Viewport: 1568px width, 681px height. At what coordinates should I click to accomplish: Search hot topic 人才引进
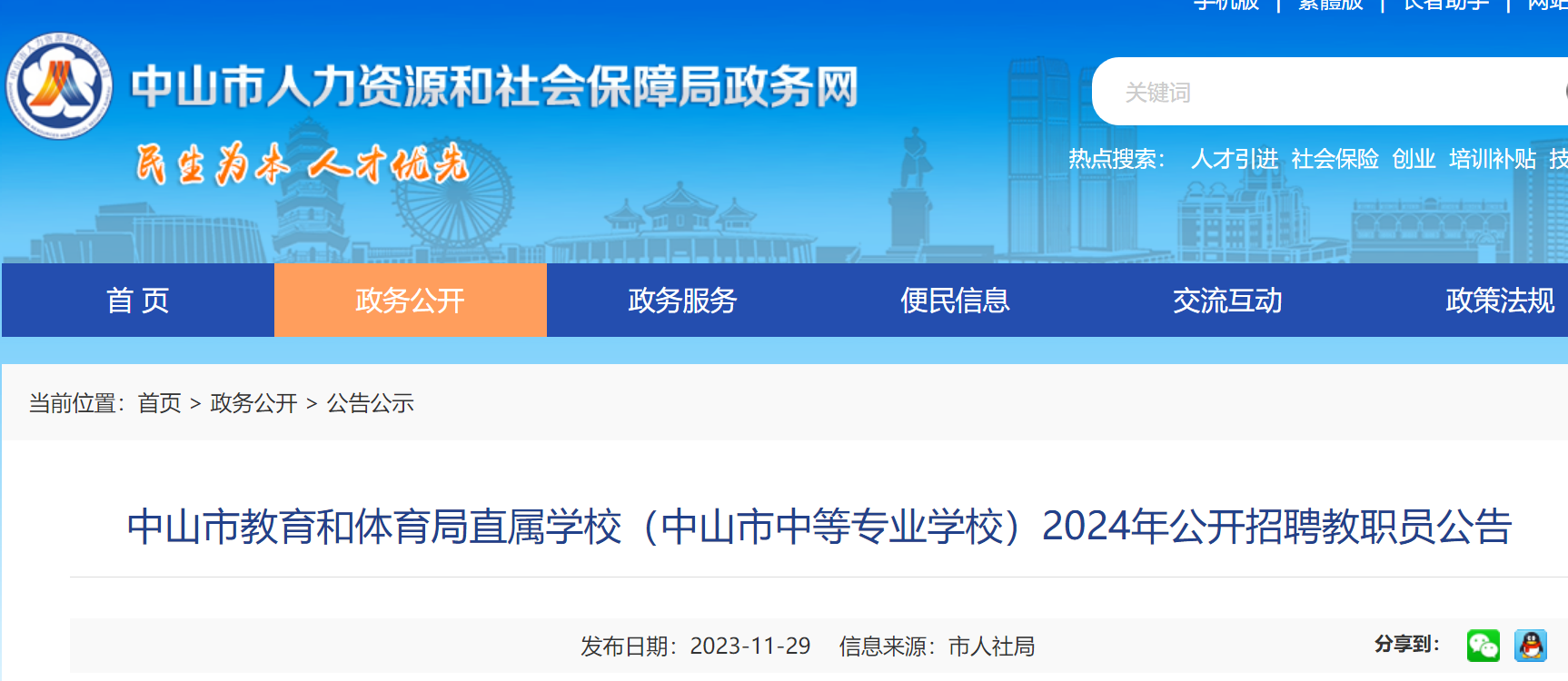tap(1235, 159)
